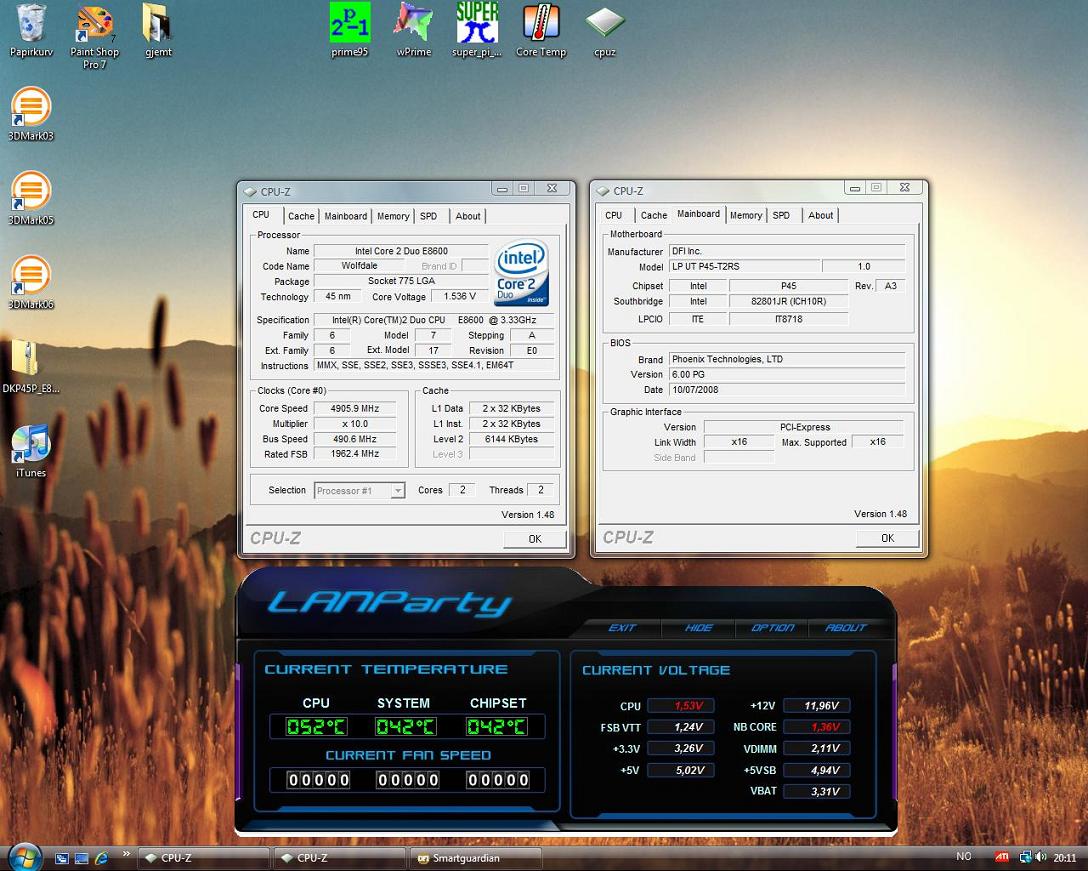Image resolution: width=1088 pixels, height=871 pixels.
Task: Select About tab in right CPU-Z window
Action: (x=820, y=216)
